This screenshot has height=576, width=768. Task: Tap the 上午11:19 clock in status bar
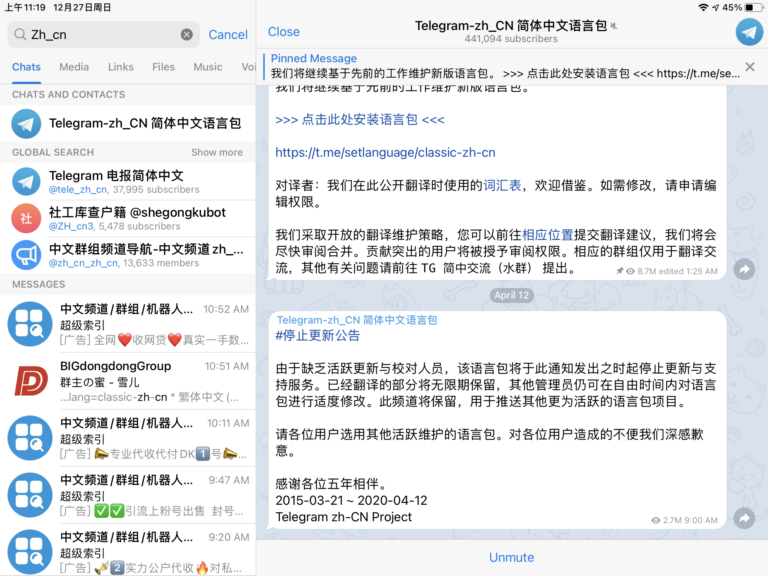[25, 7]
